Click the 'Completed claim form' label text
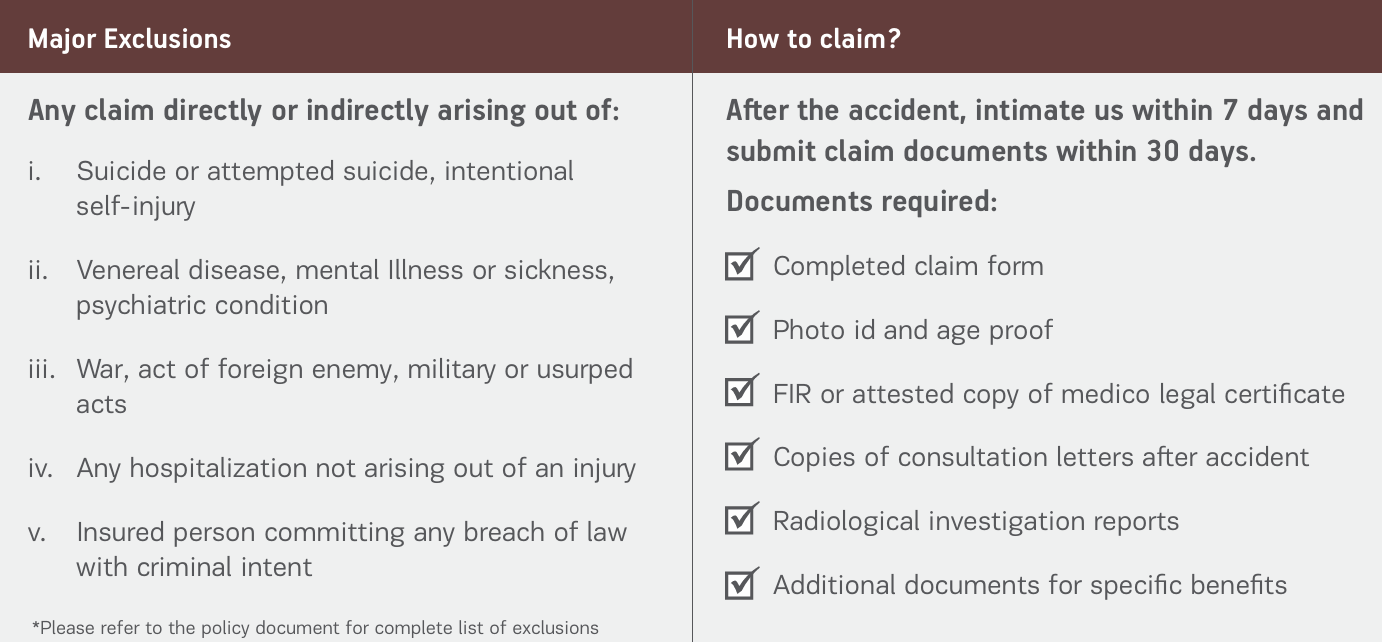 coord(908,266)
